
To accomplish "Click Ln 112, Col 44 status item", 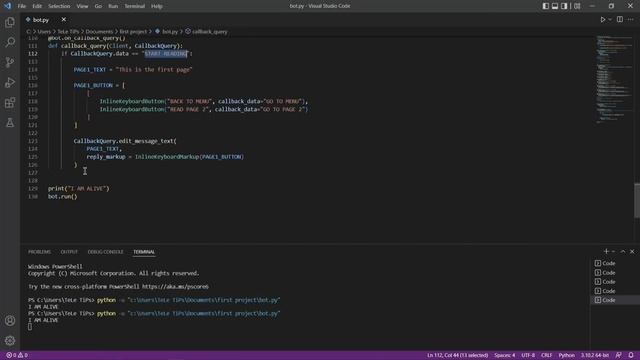I will point(458,355).
